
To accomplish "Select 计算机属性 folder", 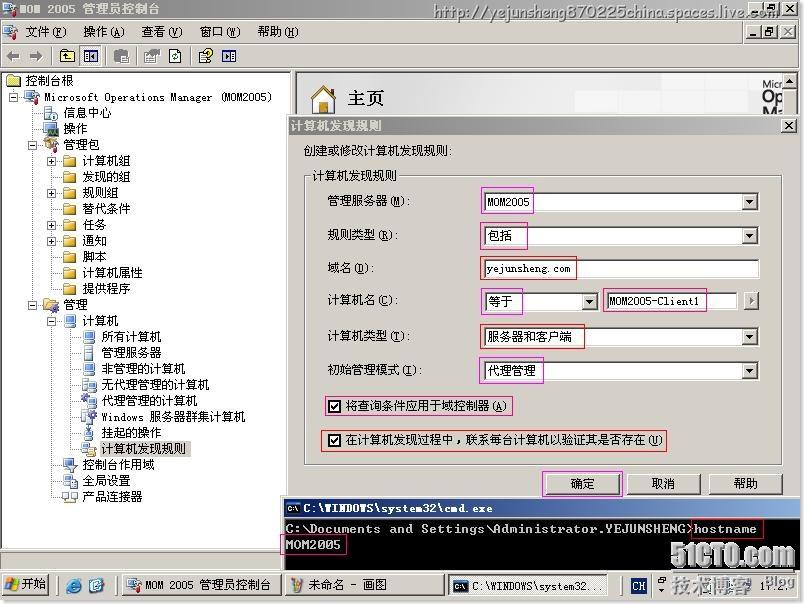I will pyautogui.click(x=112, y=273).
